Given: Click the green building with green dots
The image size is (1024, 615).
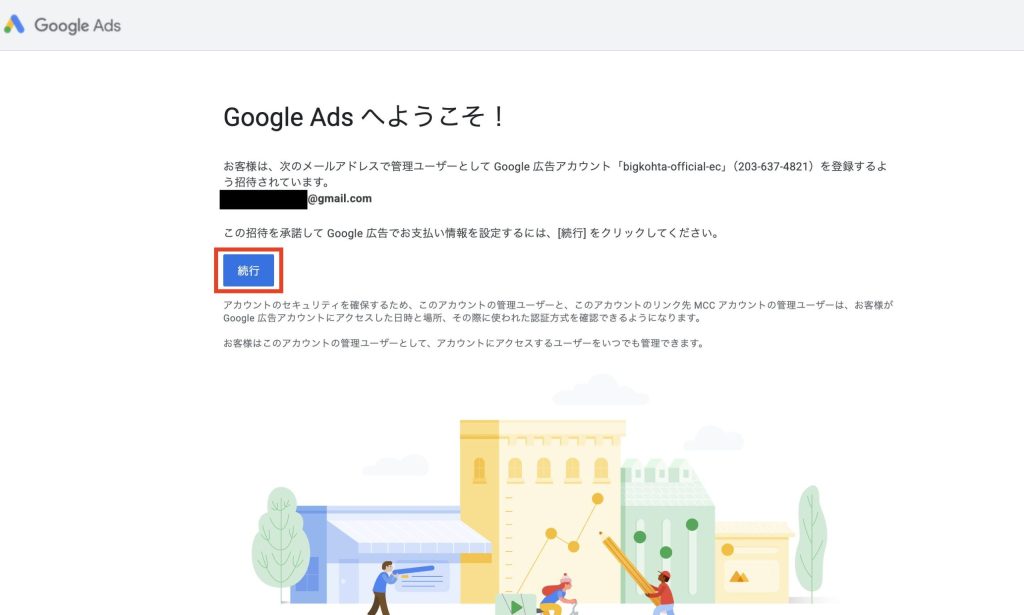Looking at the screenshot, I should click(666, 532).
